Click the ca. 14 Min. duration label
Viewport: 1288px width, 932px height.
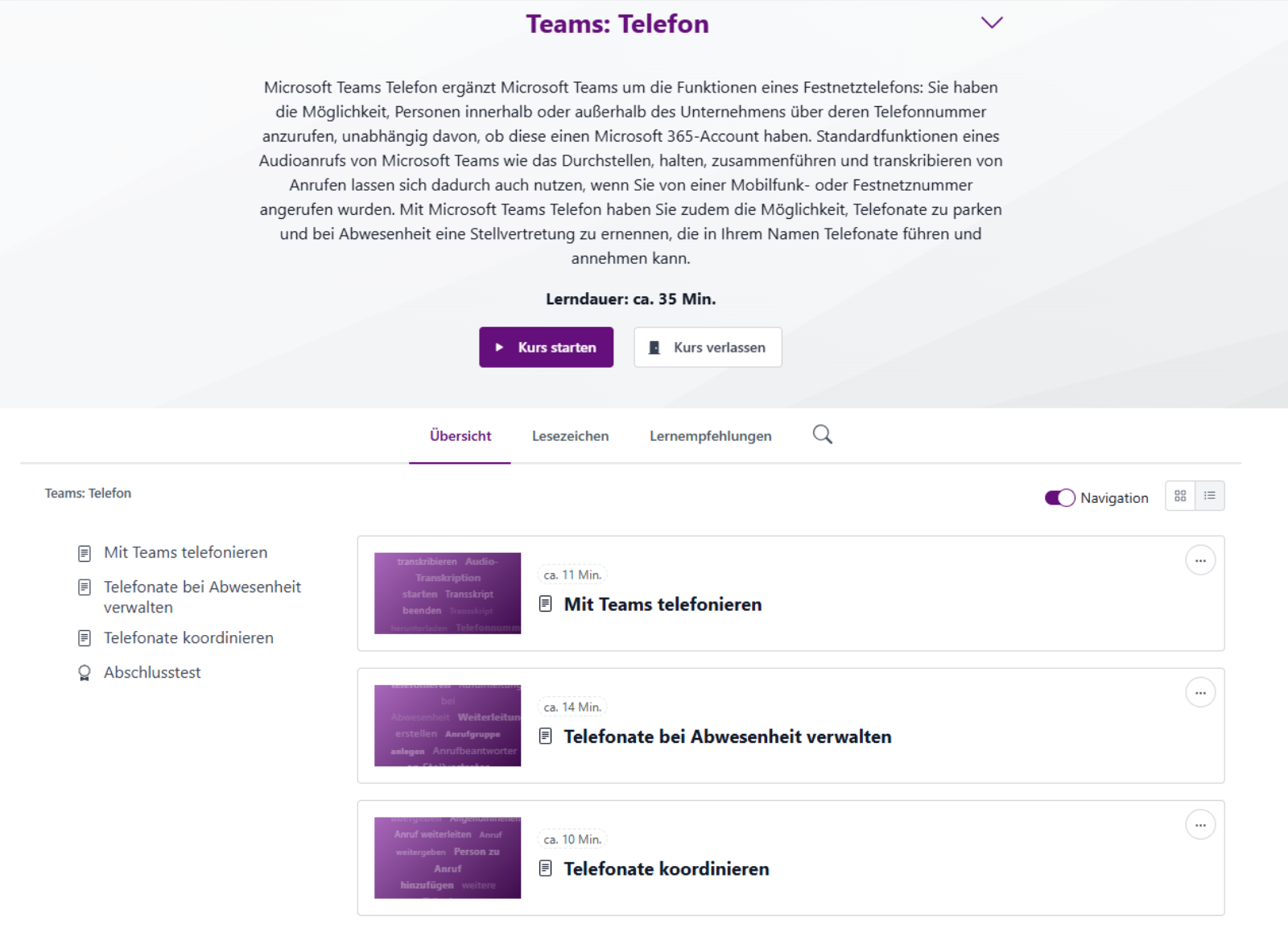(x=572, y=707)
